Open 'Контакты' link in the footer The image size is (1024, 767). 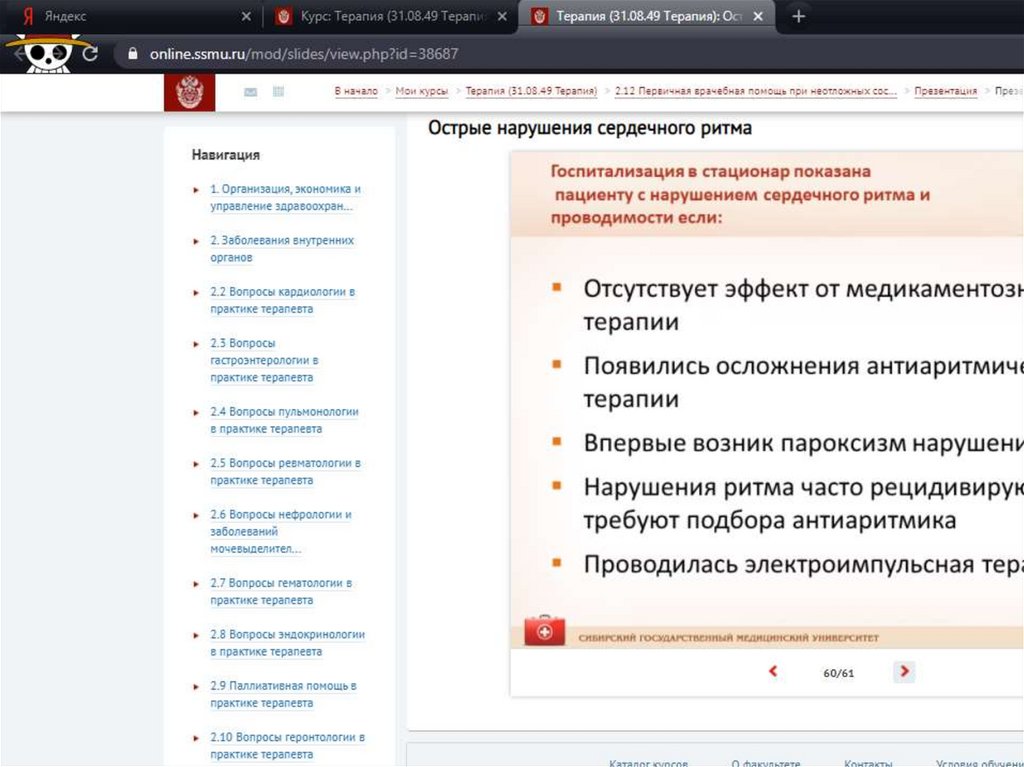(x=868, y=762)
